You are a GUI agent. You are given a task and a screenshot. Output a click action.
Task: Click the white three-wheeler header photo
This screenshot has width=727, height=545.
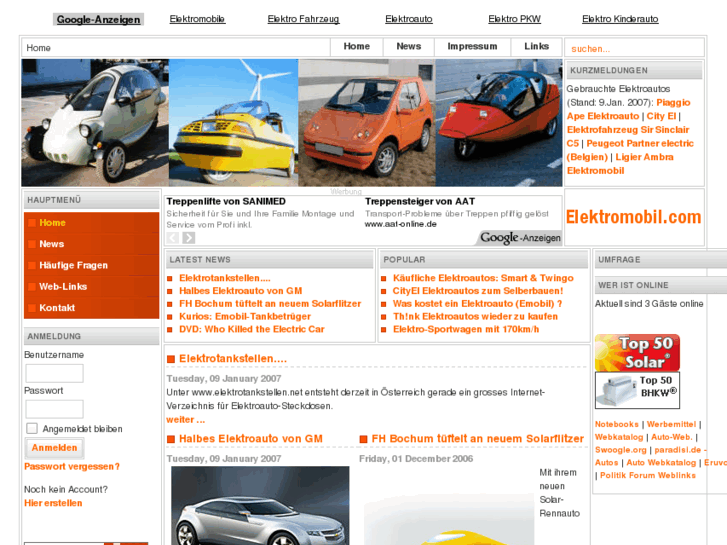click(x=95, y=123)
